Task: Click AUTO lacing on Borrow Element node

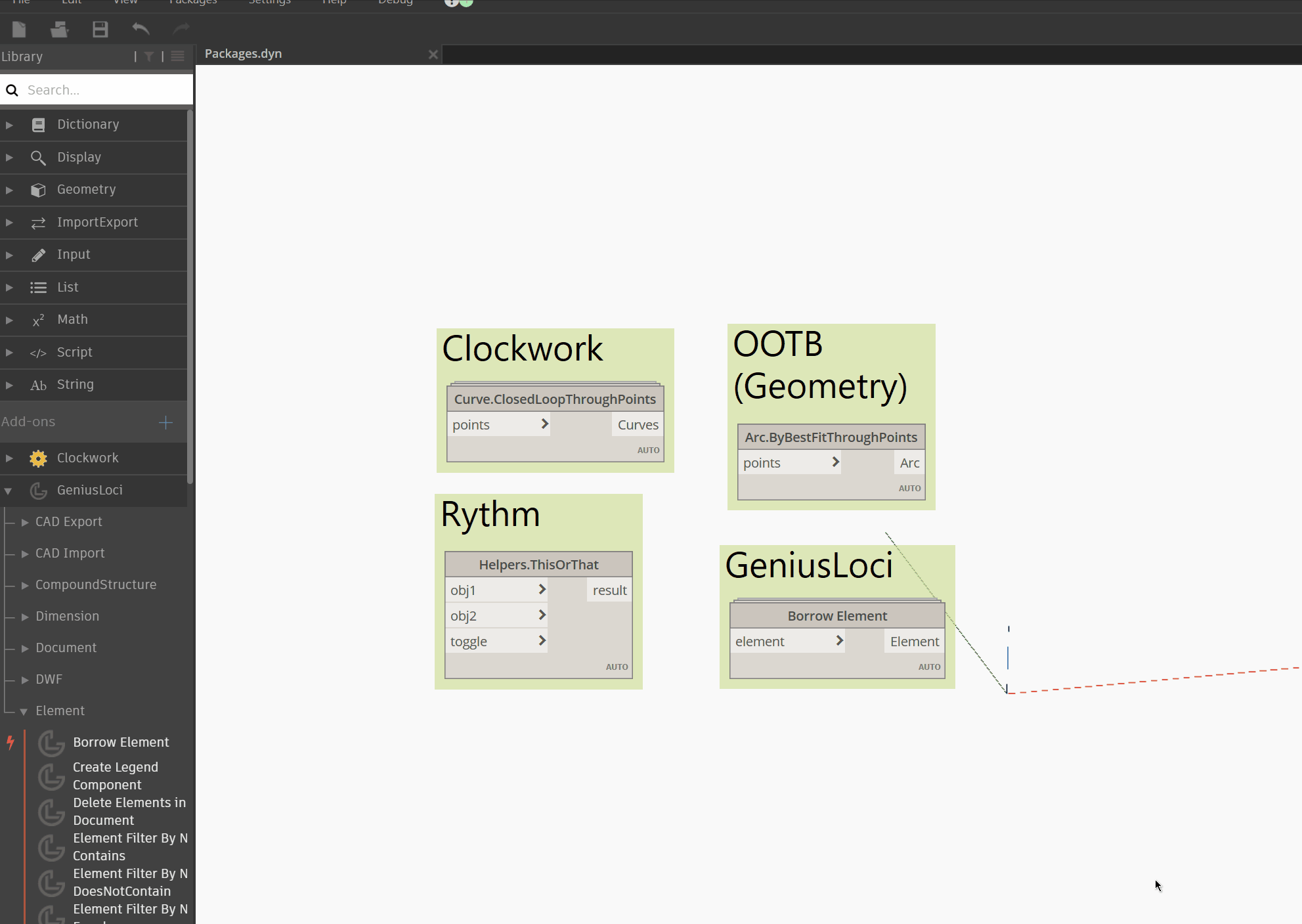Action: pos(929,667)
